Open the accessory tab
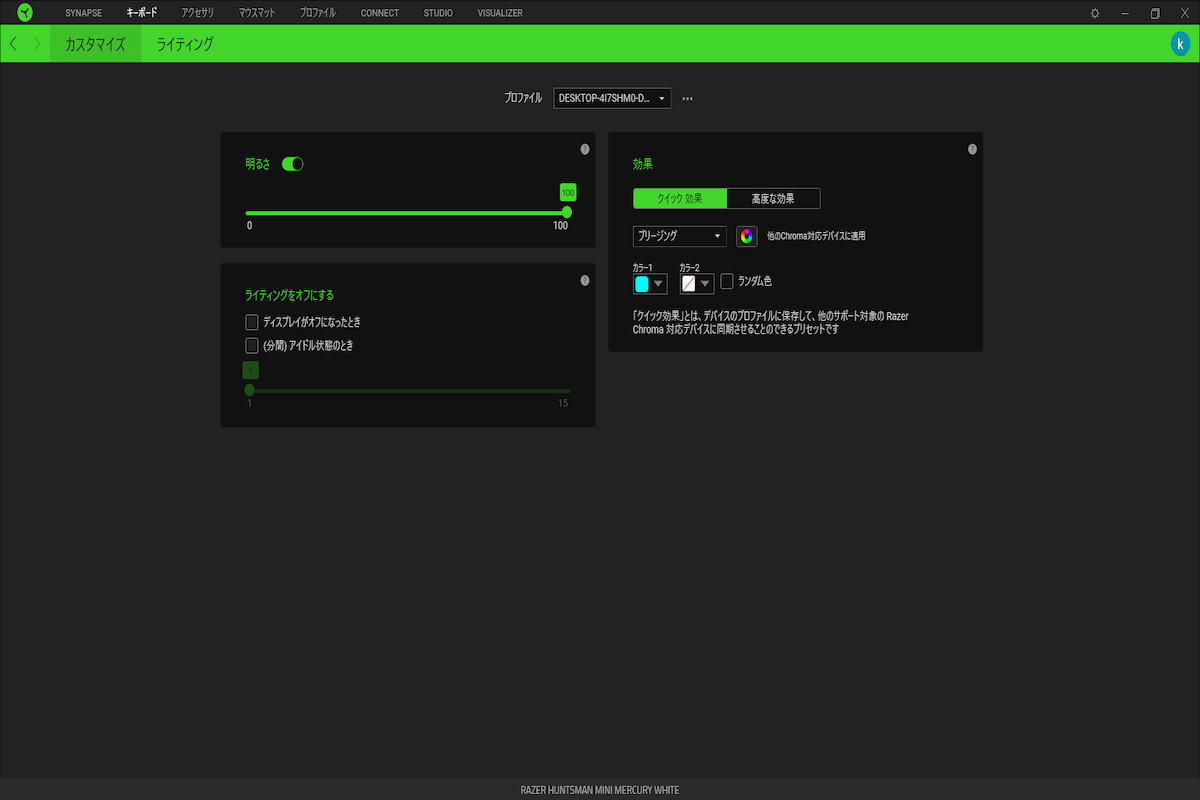Image resolution: width=1200 pixels, height=800 pixels. (198, 13)
